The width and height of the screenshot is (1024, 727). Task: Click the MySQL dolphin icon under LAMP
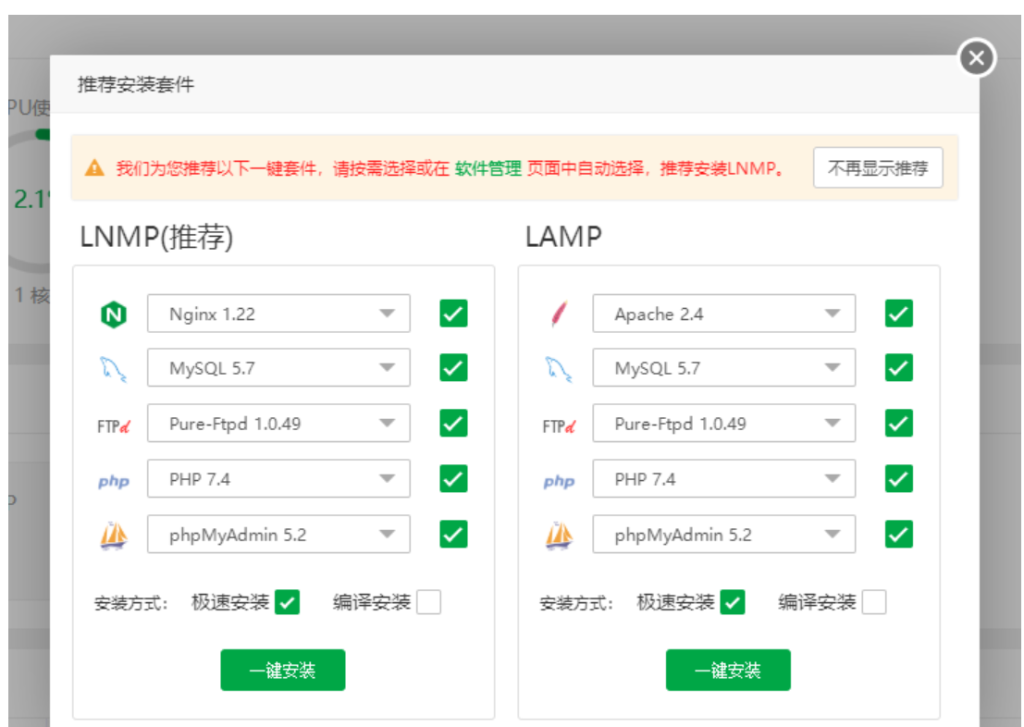click(x=558, y=370)
